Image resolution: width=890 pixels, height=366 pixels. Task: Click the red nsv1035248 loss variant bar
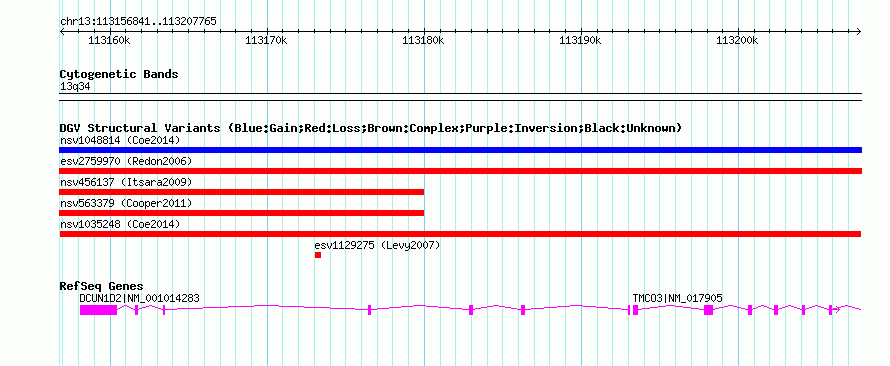460,234
